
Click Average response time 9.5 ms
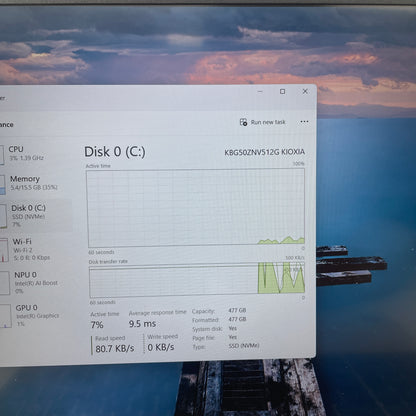click(142, 324)
